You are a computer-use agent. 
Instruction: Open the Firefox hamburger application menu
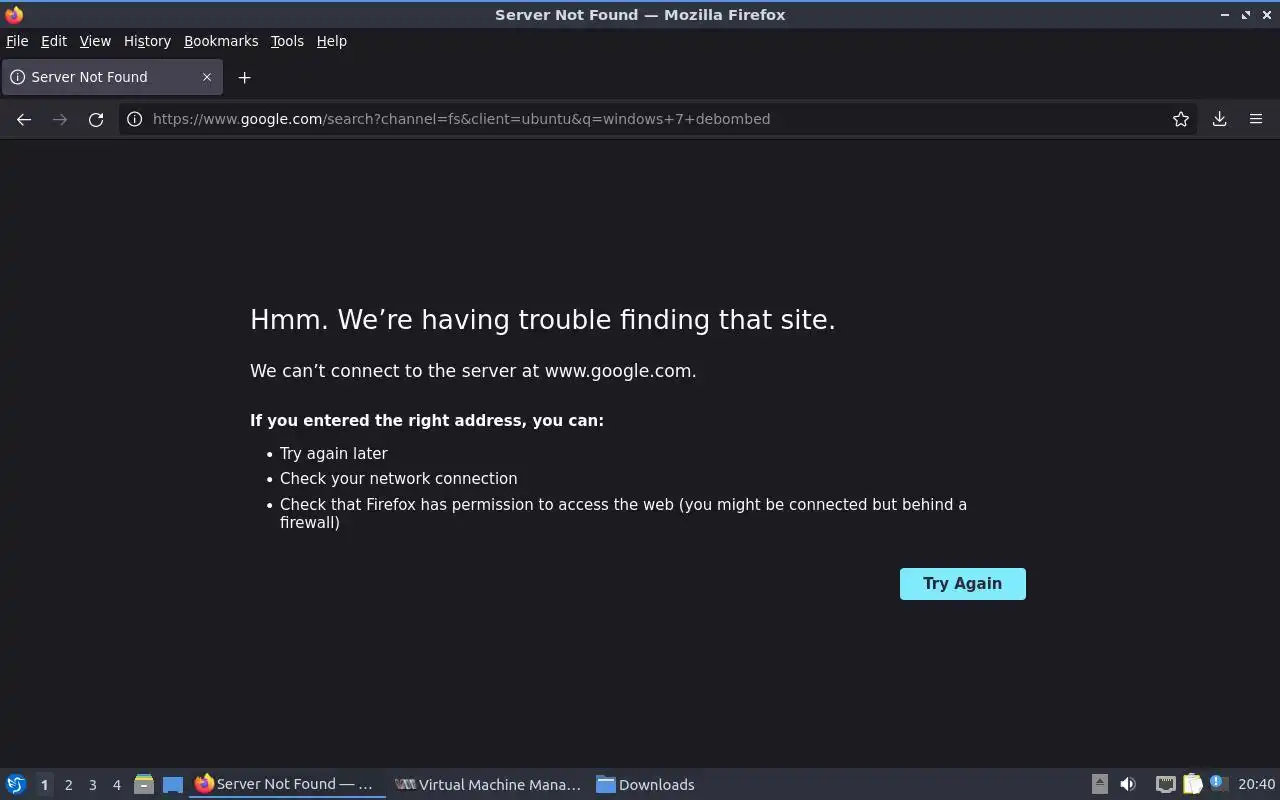(x=1256, y=119)
